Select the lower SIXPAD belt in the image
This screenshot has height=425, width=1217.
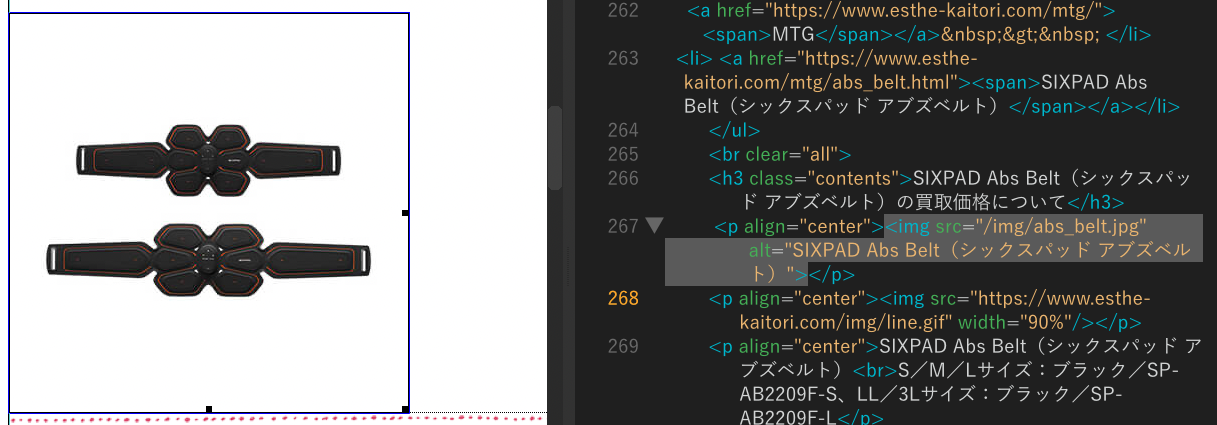point(208,260)
